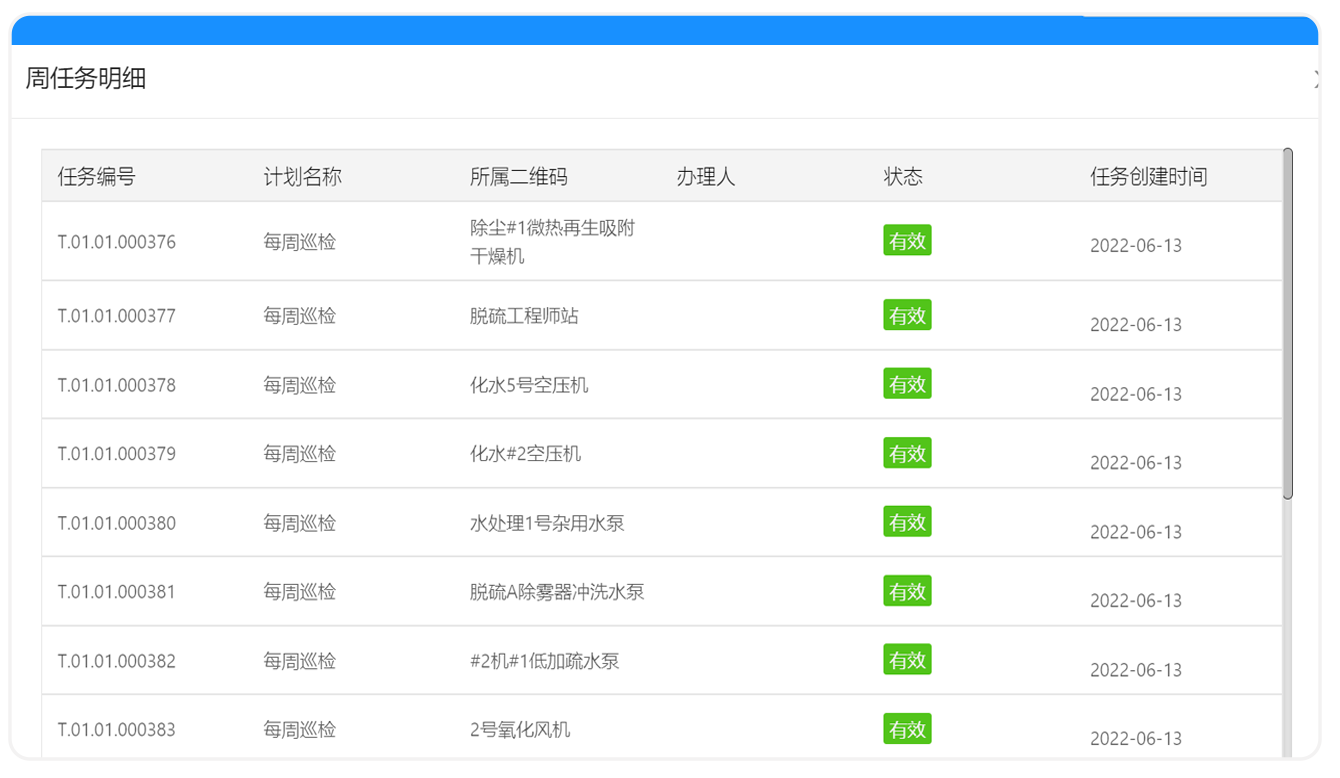
Task: Click the 有效 badge for 2号氧化风机
Action: tap(906, 729)
